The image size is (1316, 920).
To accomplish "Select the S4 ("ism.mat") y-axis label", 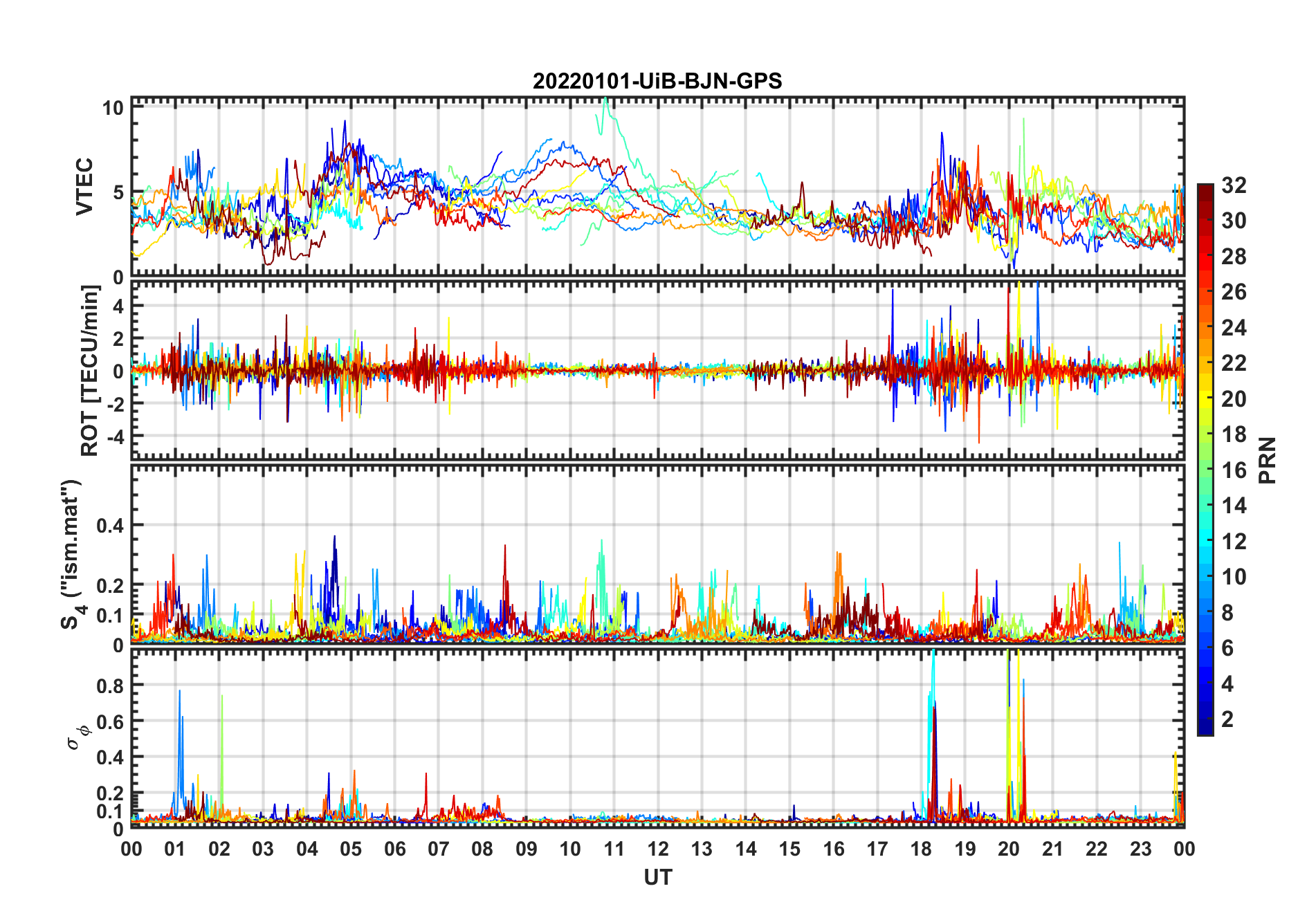I will (72, 554).
